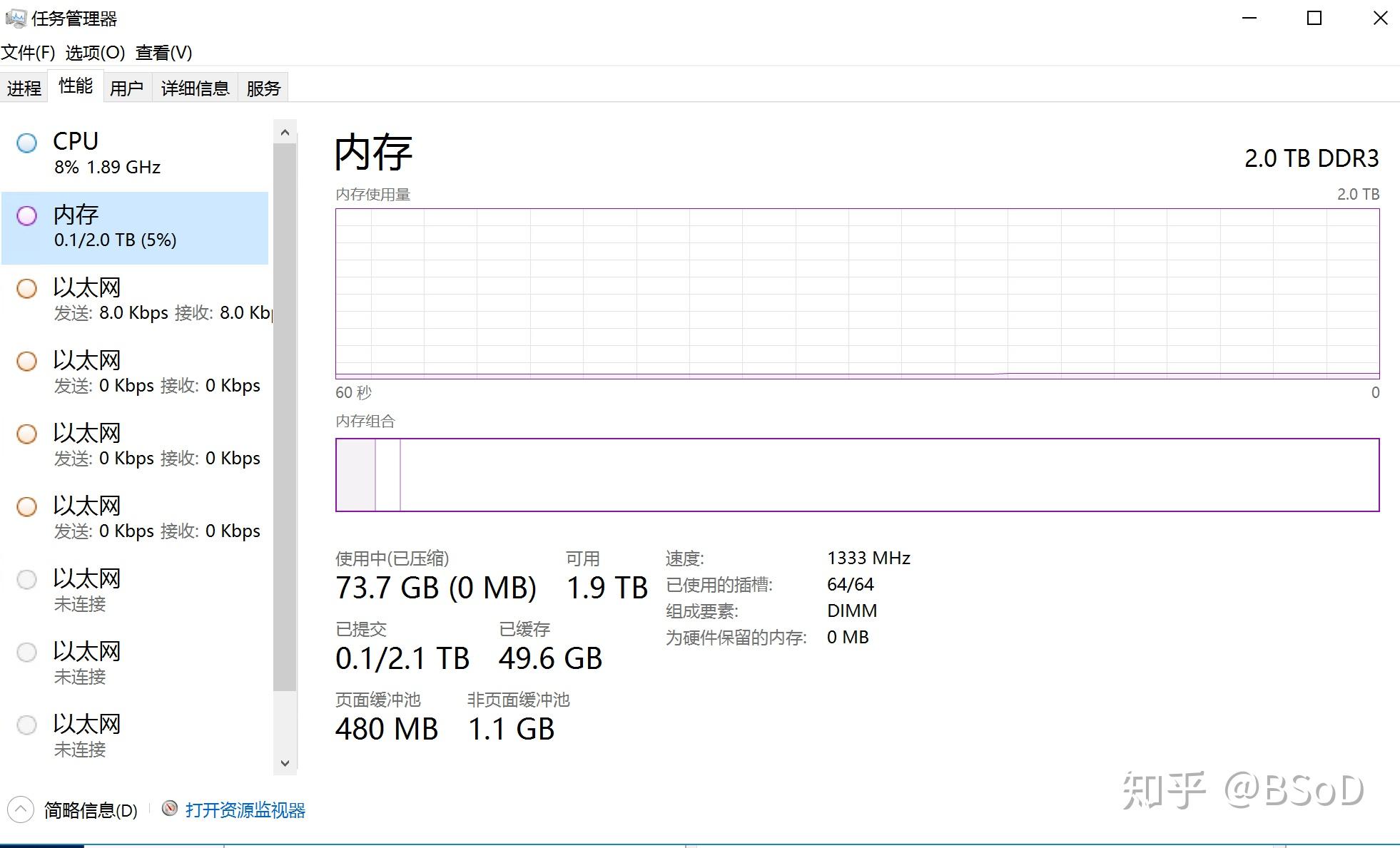Switch to the 服务 tab
Viewport: 1400px width, 848px height.
pyautogui.click(x=263, y=88)
